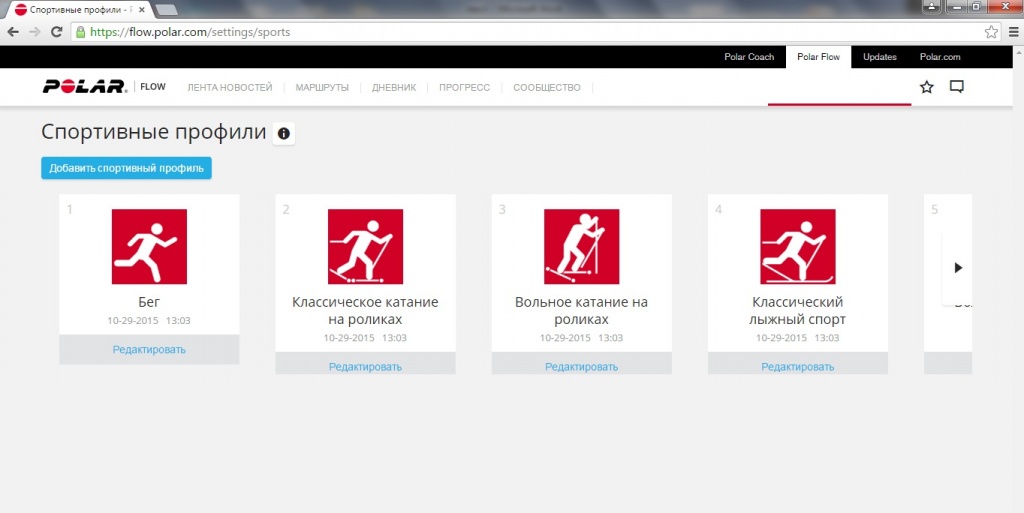Select the Polar Flow top tab
This screenshot has width=1024, height=513.
tap(818, 57)
